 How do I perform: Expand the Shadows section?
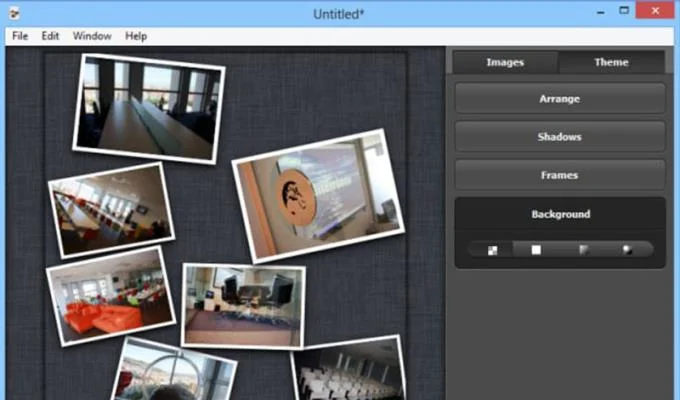click(x=560, y=137)
